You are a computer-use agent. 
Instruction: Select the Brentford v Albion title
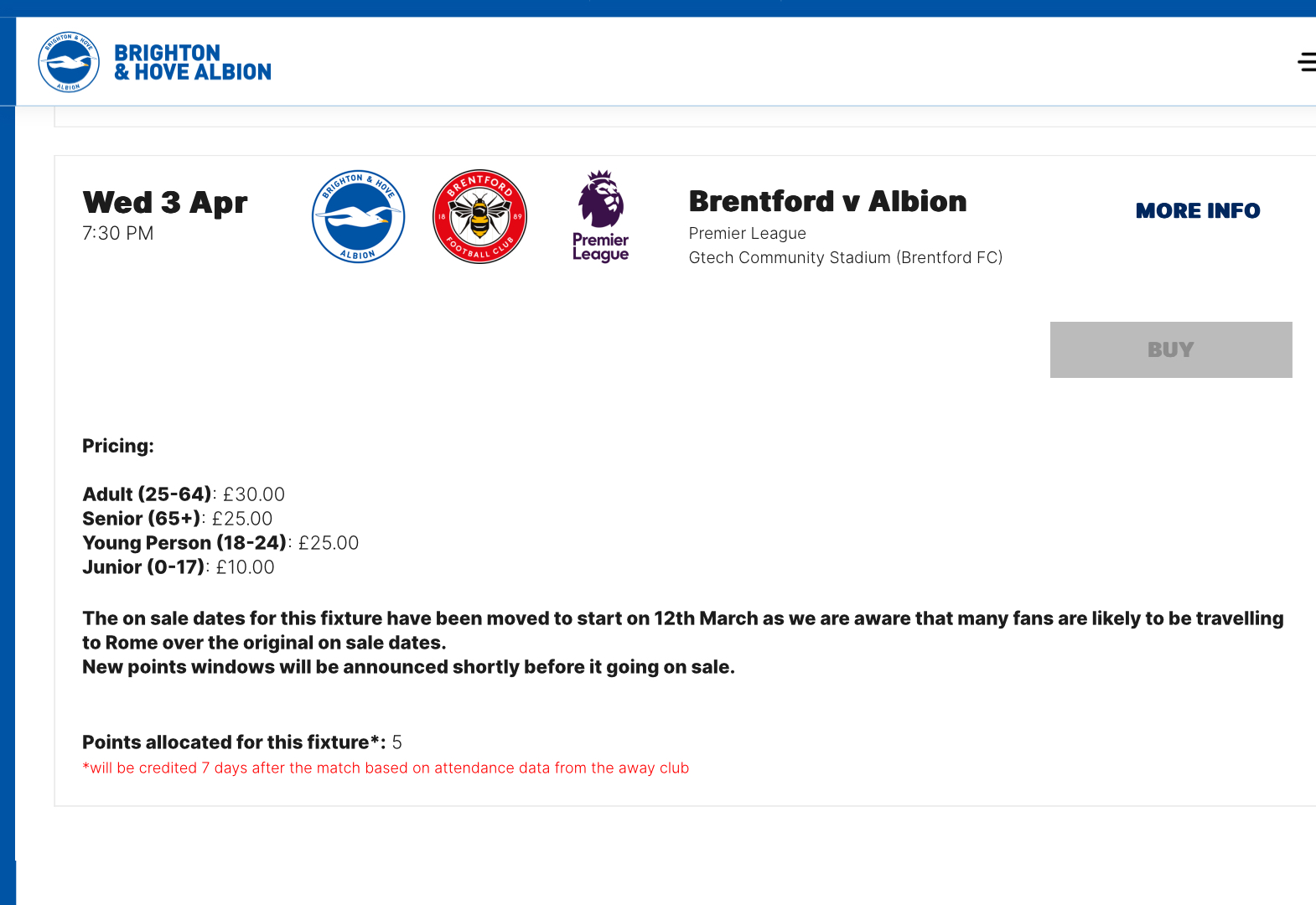pos(827,201)
